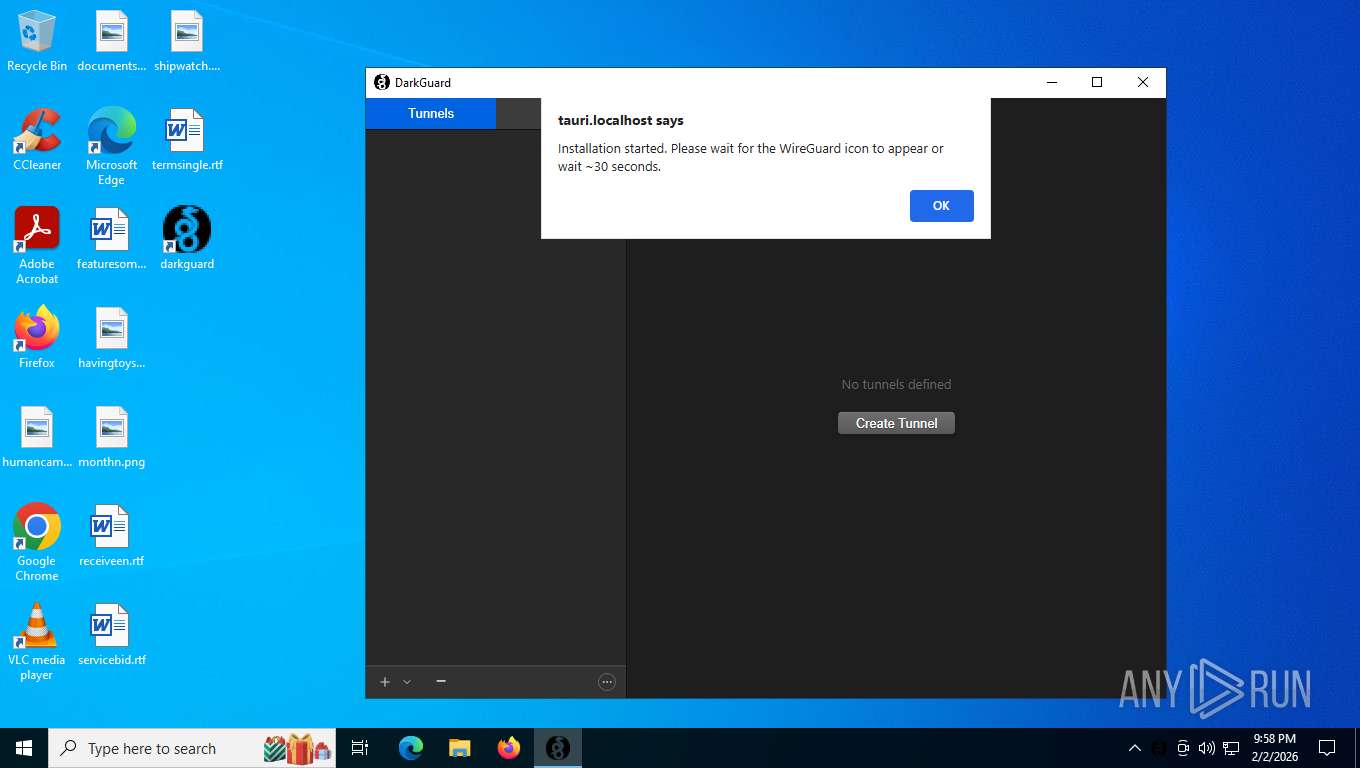Close the DarkGuard window

[1143, 82]
